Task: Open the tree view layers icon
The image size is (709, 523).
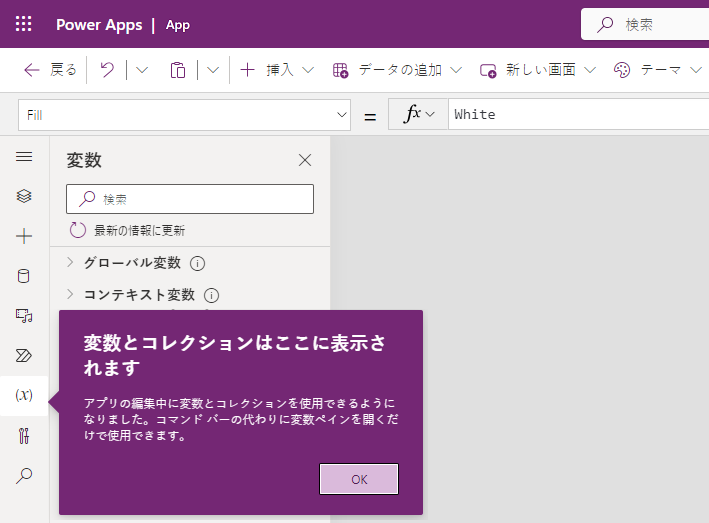Action: 24,196
